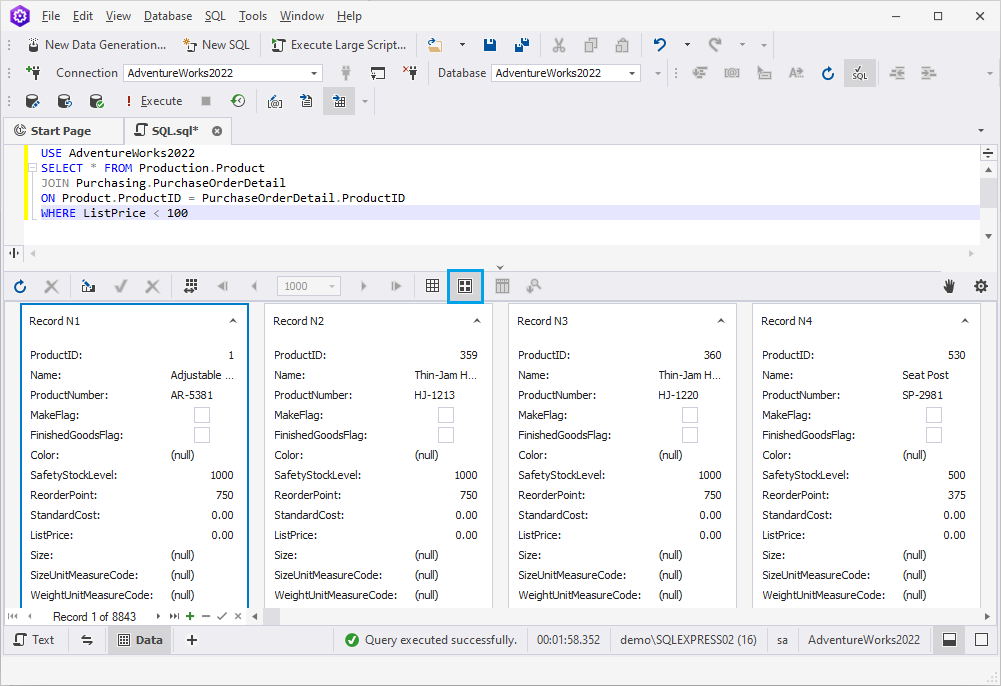Image resolution: width=1001 pixels, height=686 pixels.
Task: Click the Undo arrow icon
Action: pyautogui.click(x=659, y=45)
